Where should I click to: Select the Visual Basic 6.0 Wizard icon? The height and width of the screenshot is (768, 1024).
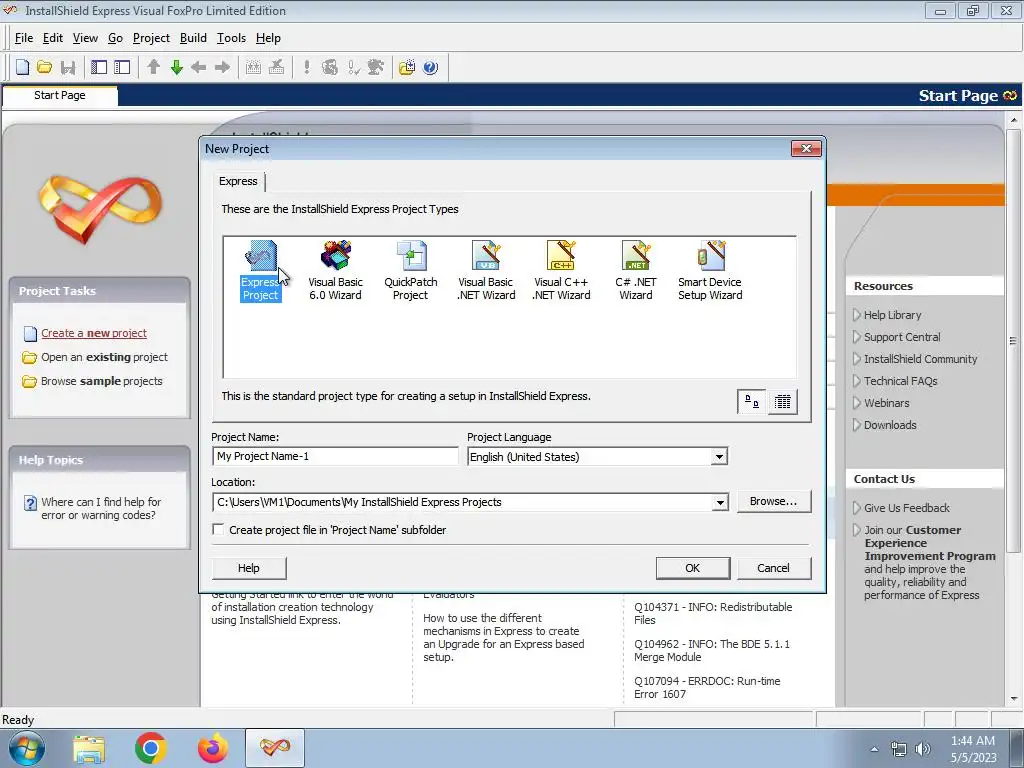pyautogui.click(x=336, y=270)
